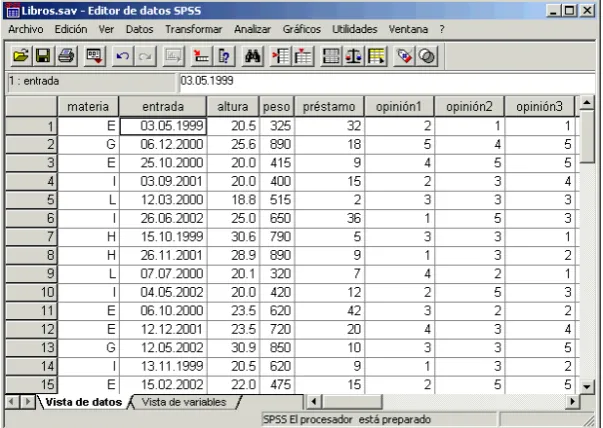Click tab-scroll right arrow at bottom left
603x428 pixels.
click(x=27, y=402)
